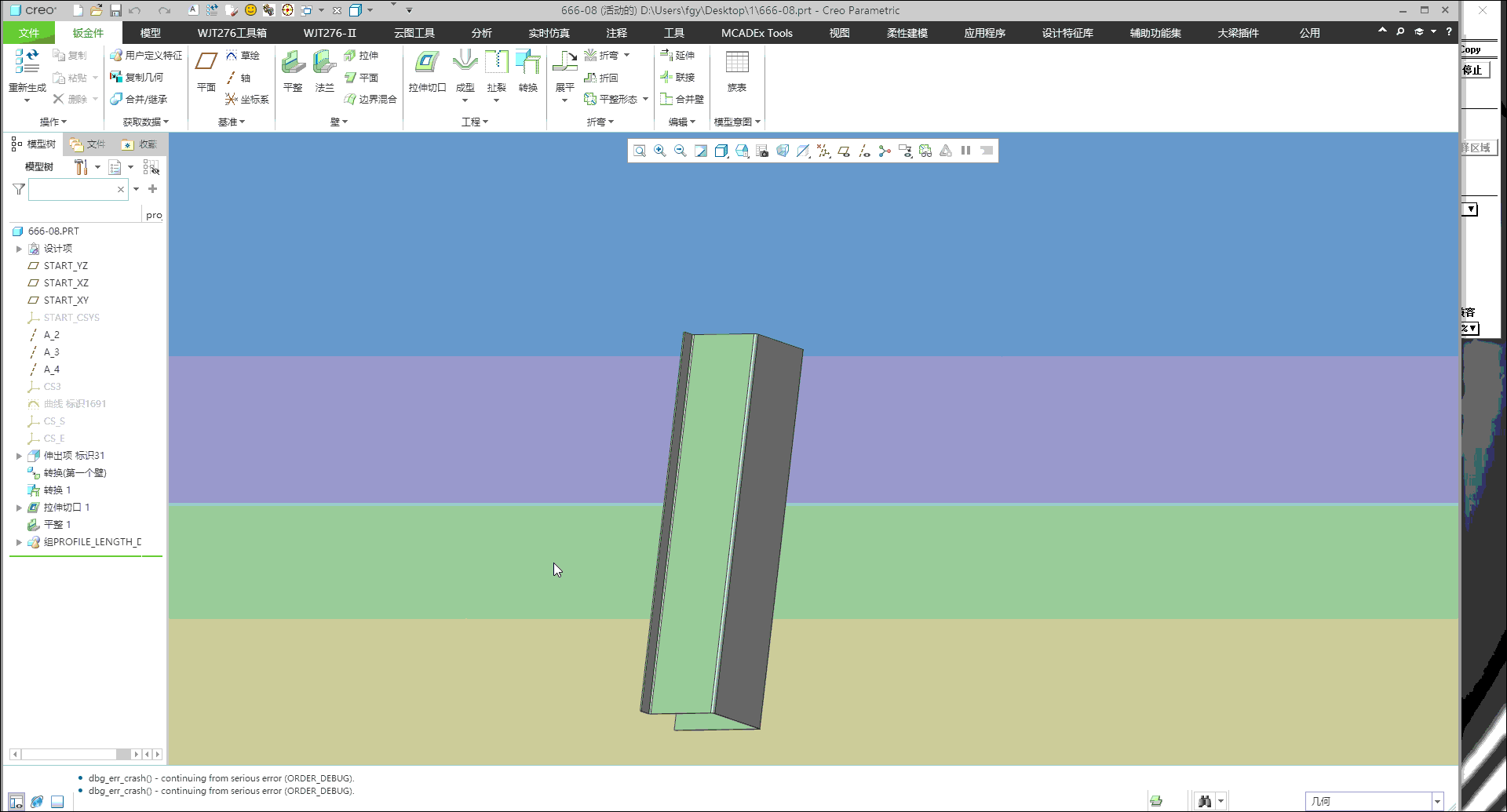Click the model tree horizontal scrollbar
Screen dimensions: 1507x812
click(75, 755)
